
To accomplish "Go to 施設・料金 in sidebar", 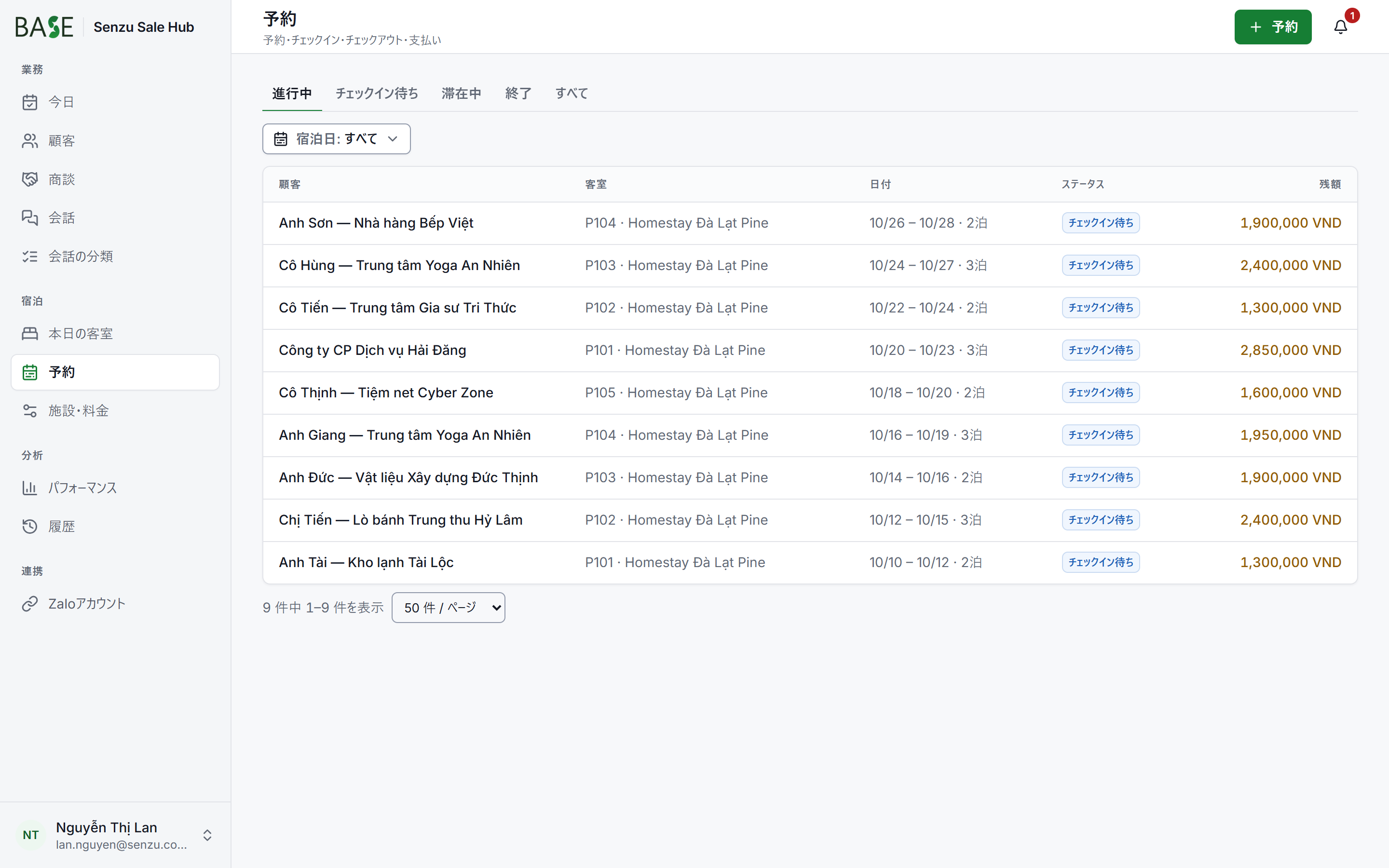I will point(115,410).
